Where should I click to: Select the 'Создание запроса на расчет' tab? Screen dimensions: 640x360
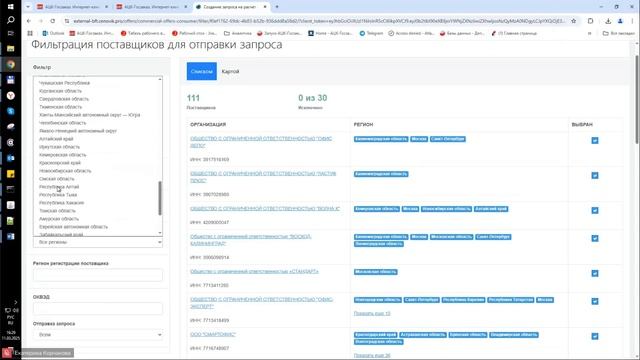click(231, 7)
